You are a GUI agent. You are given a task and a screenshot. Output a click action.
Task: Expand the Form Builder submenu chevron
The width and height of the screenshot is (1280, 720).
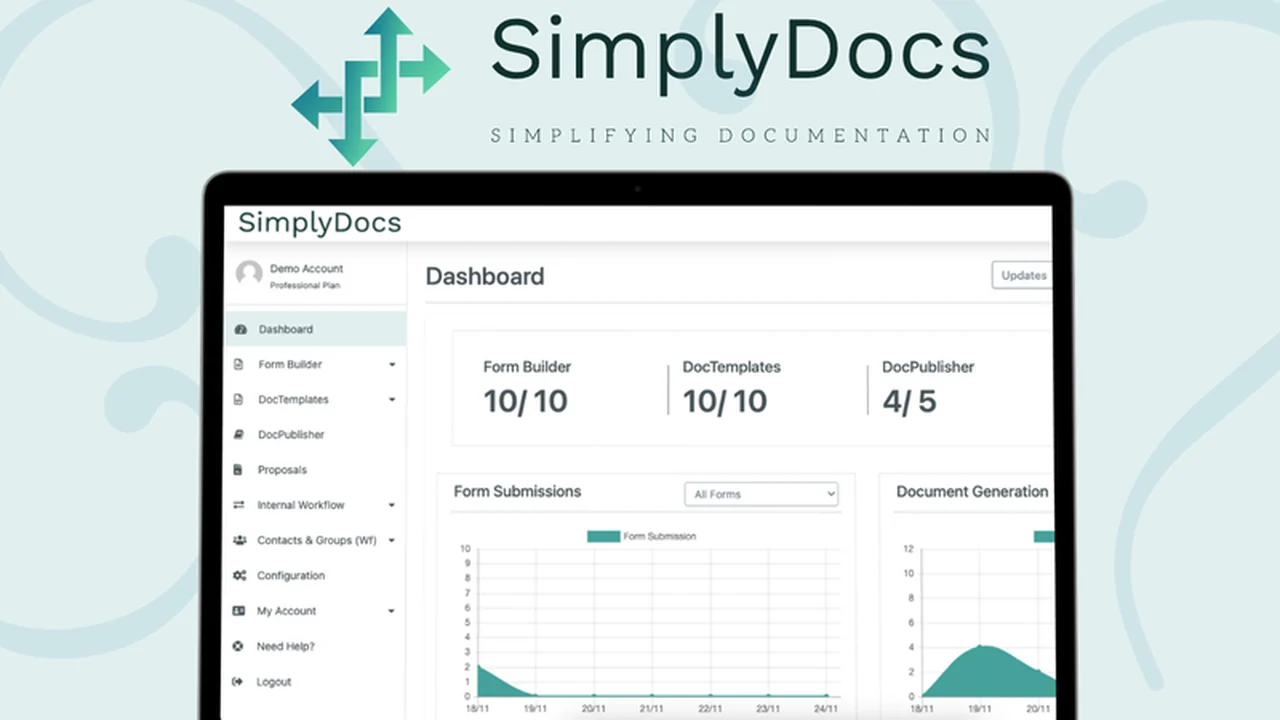click(392, 364)
